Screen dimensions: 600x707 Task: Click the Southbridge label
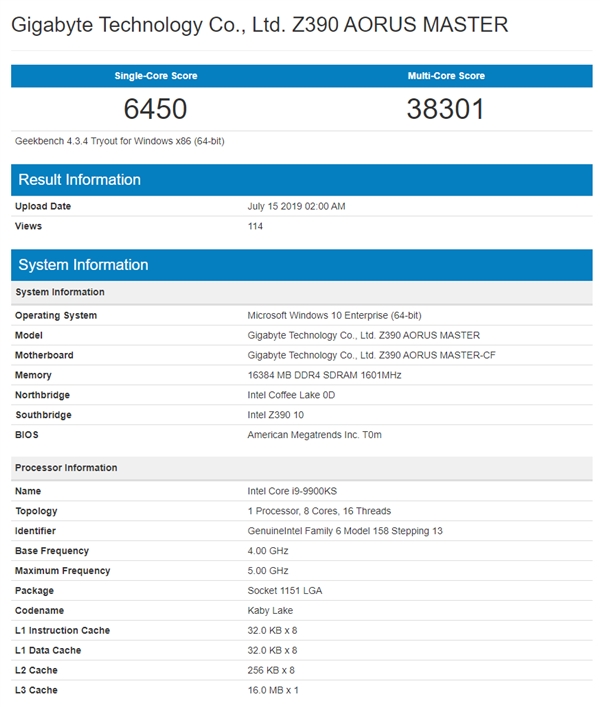pos(43,415)
